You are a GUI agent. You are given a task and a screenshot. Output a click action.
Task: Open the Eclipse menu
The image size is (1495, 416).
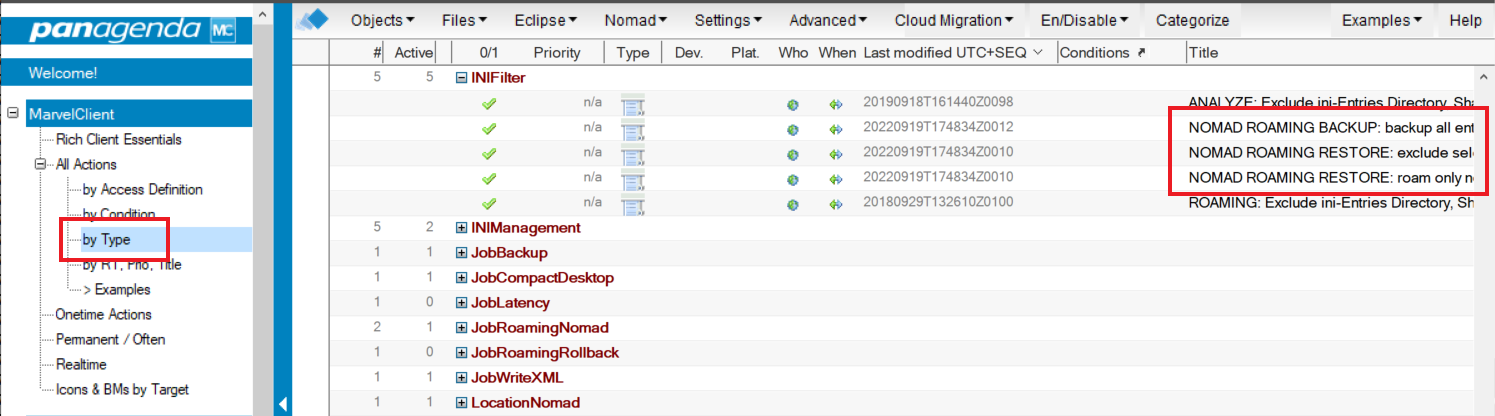(545, 20)
